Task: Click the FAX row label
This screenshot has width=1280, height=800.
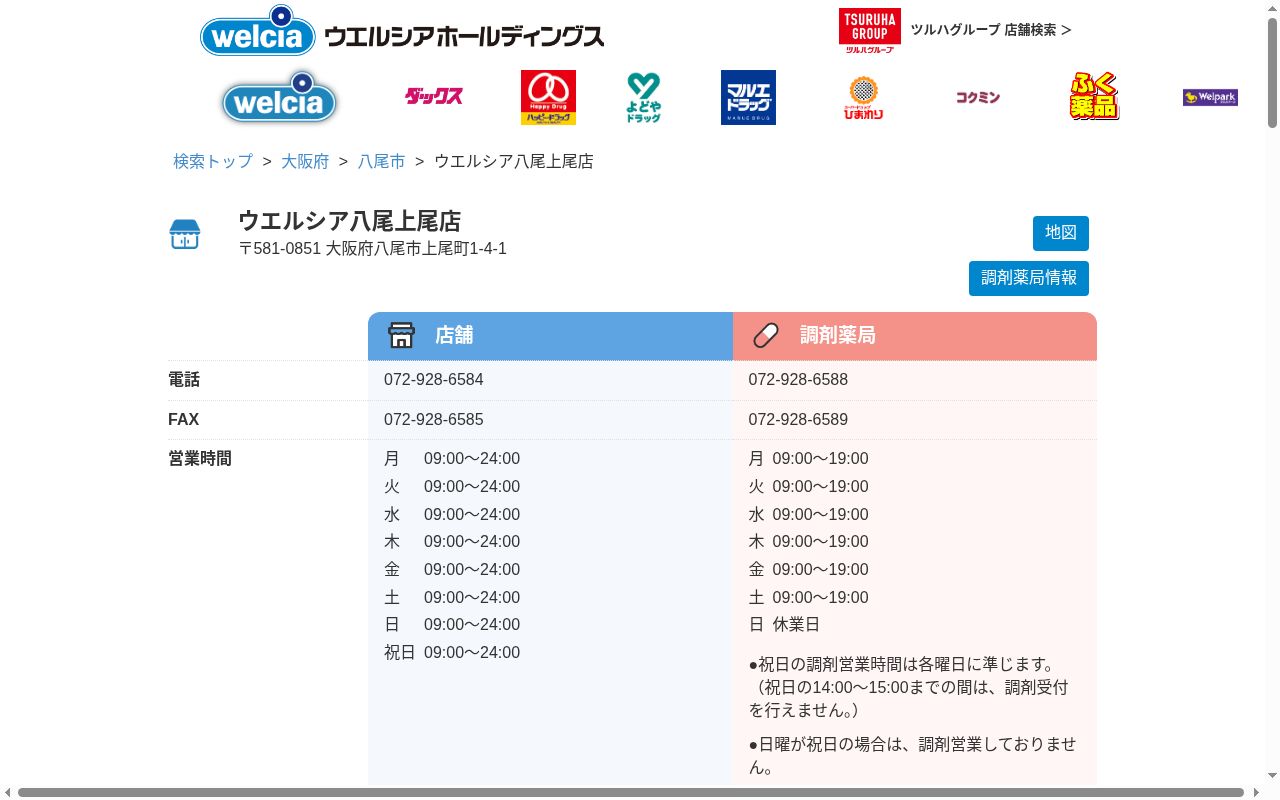Action: (184, 420)
